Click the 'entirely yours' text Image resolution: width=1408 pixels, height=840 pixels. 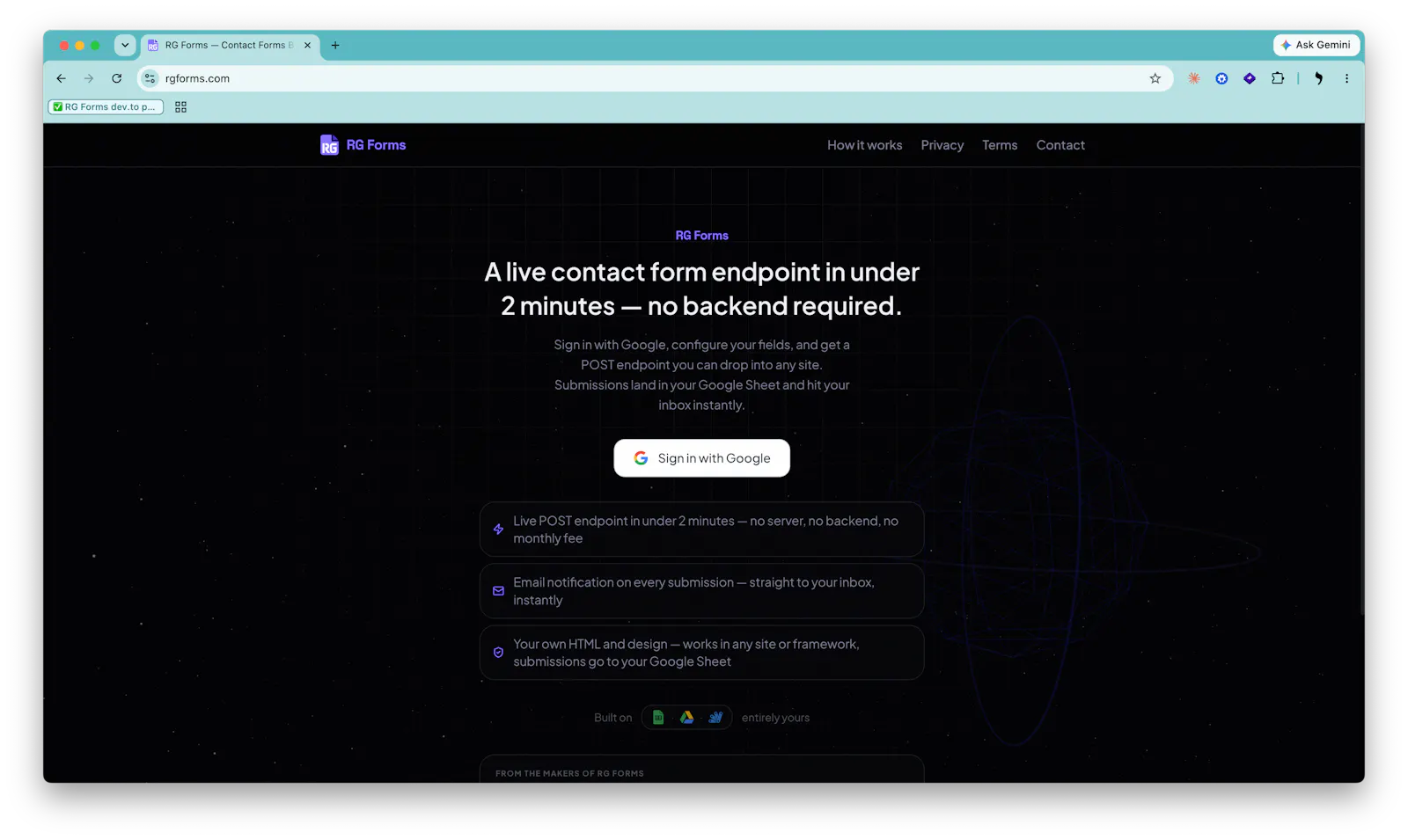[775, 718]
